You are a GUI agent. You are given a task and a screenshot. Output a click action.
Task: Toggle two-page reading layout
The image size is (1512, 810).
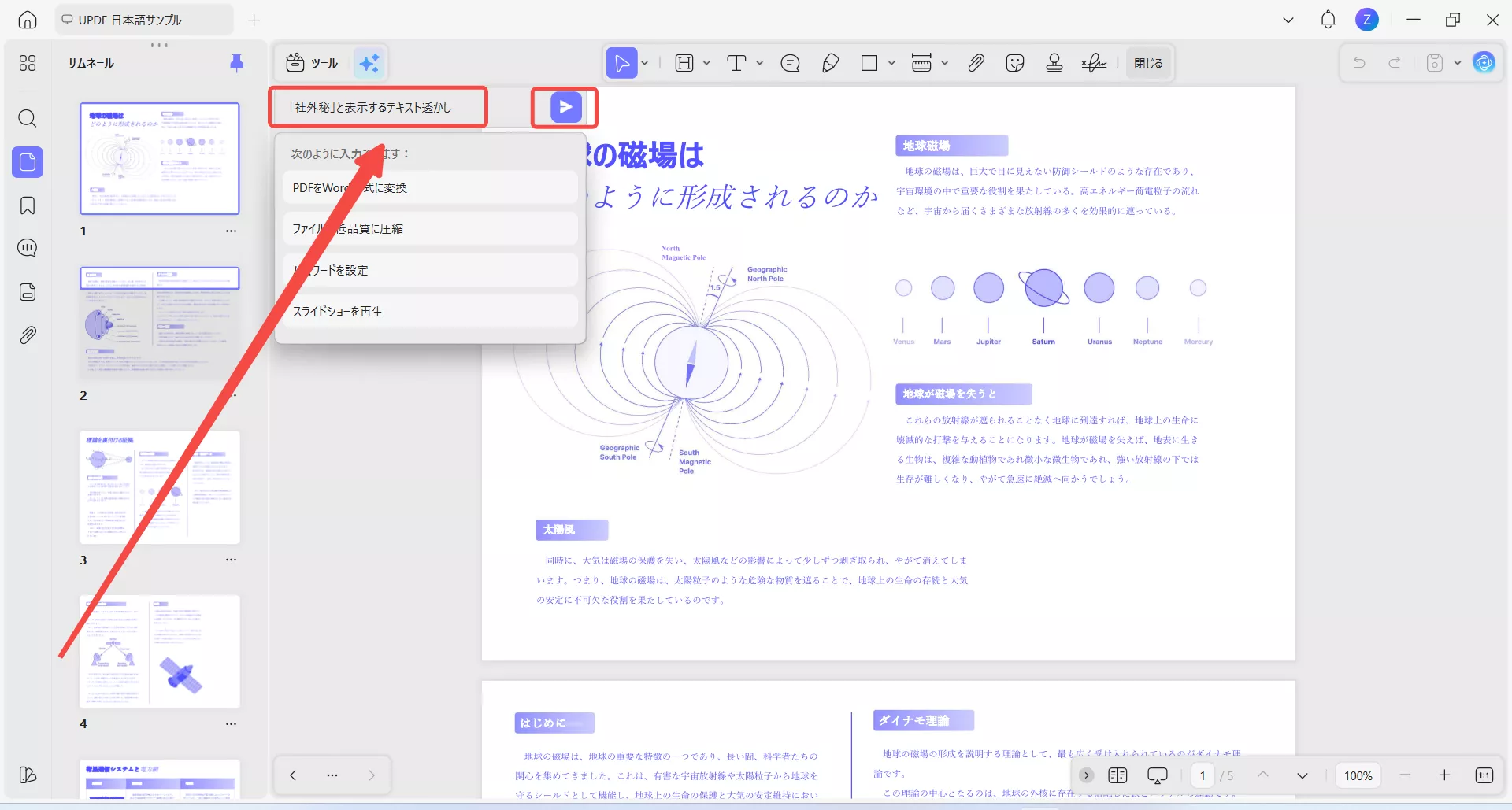[1117, 775]
